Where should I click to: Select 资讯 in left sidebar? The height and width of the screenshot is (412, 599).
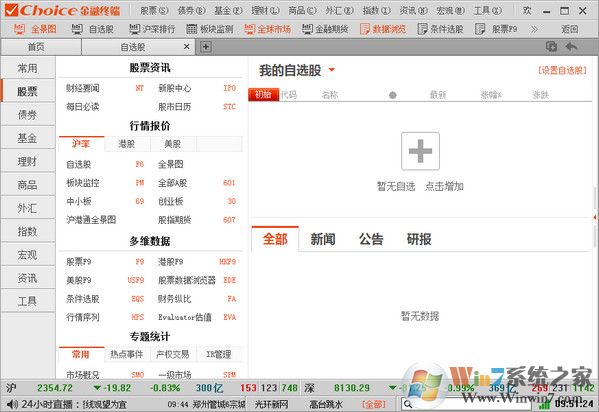point(28,278)
